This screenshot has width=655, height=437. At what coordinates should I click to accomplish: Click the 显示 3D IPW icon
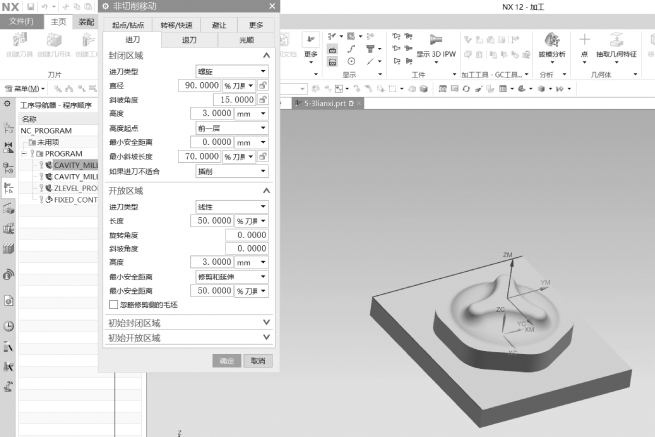[x=435, y=42]
